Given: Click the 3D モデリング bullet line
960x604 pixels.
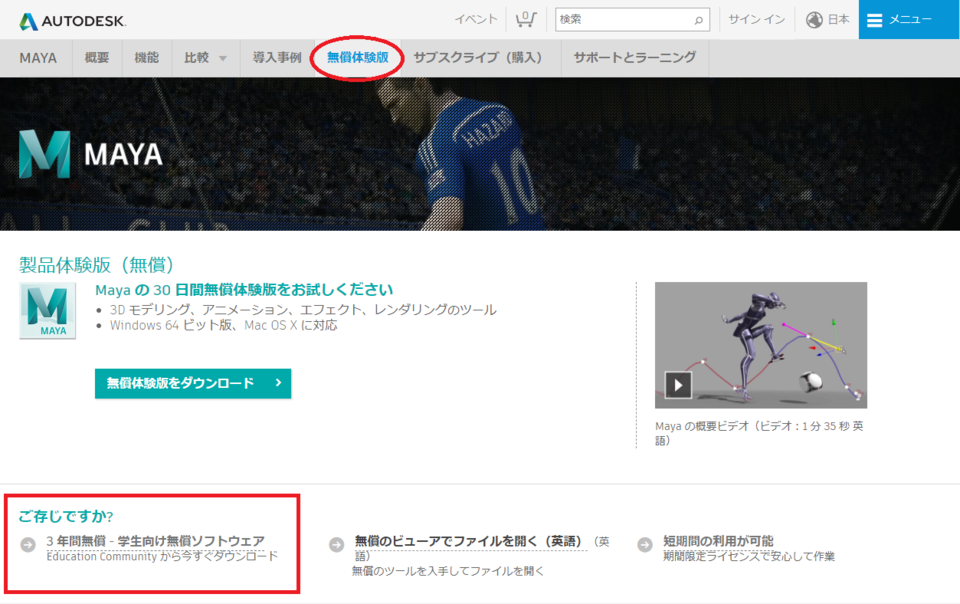Looking at the screenshot, I should (303, 310).
